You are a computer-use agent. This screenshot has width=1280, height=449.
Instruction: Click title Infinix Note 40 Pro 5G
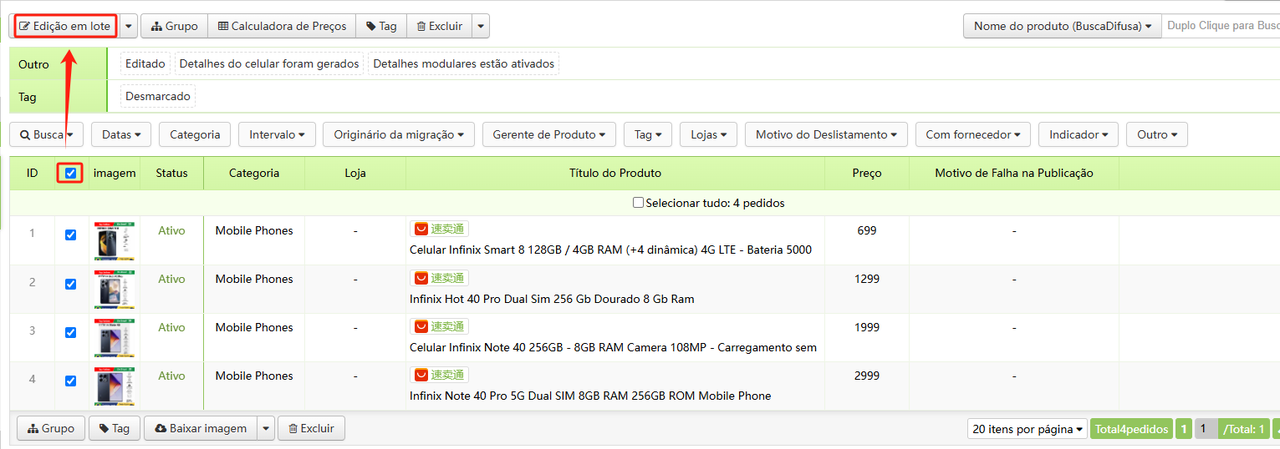coord(590,396)
